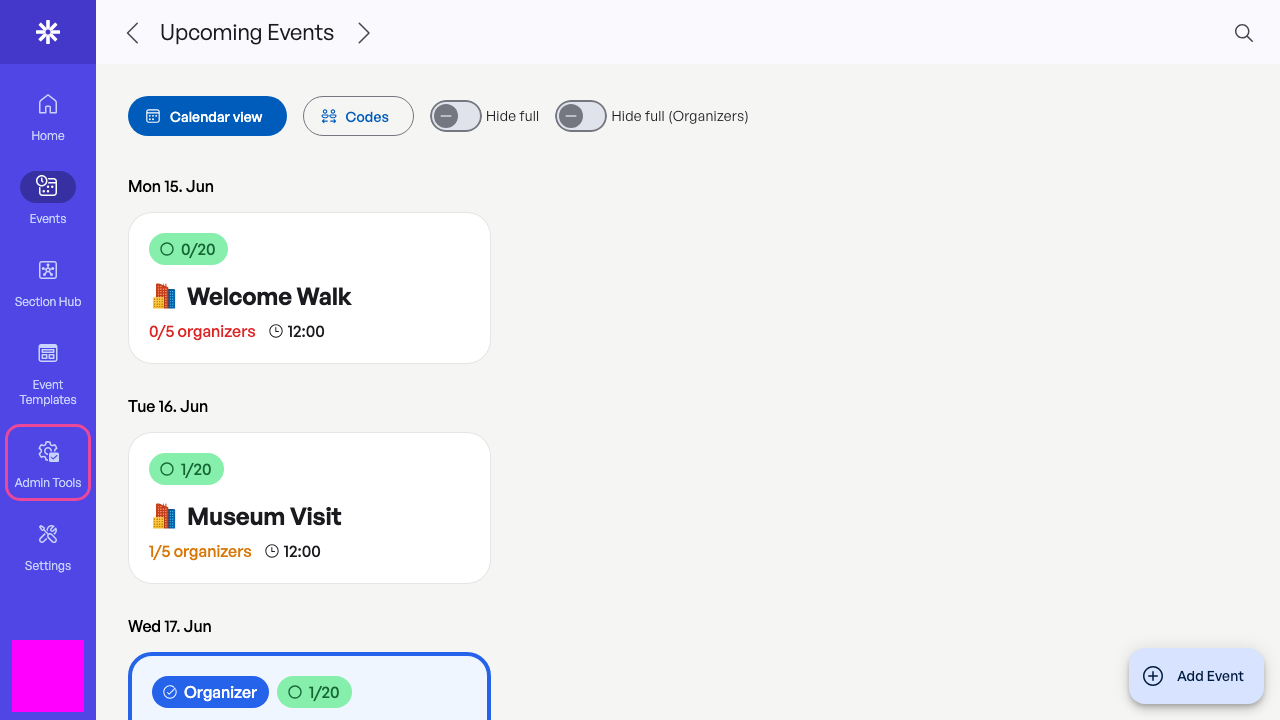
Task: Open the Museum Visit event card
Action: pos(309,508)
